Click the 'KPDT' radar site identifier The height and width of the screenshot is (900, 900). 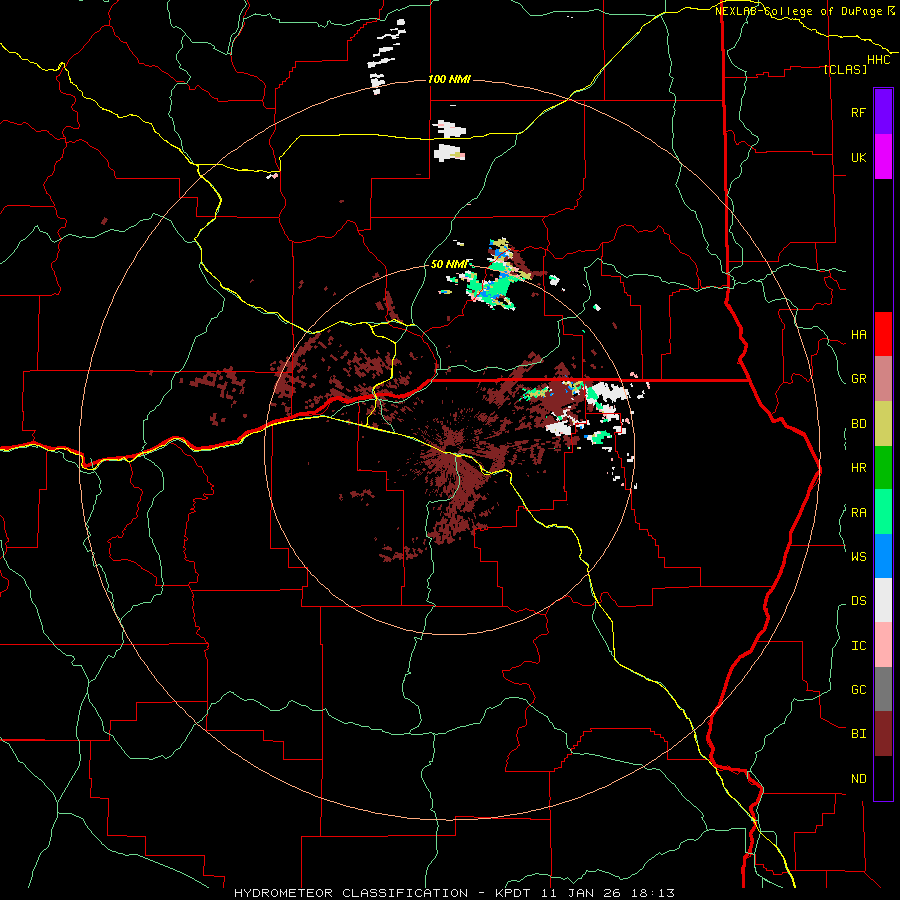point(514,893)
